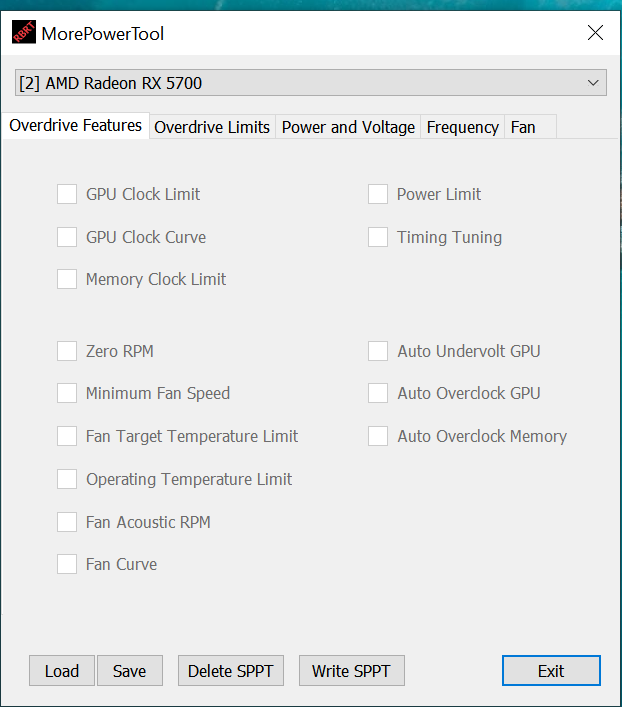Tick the Fan Curve checkbox
622x707 pixels.
(x=67, y=564)
